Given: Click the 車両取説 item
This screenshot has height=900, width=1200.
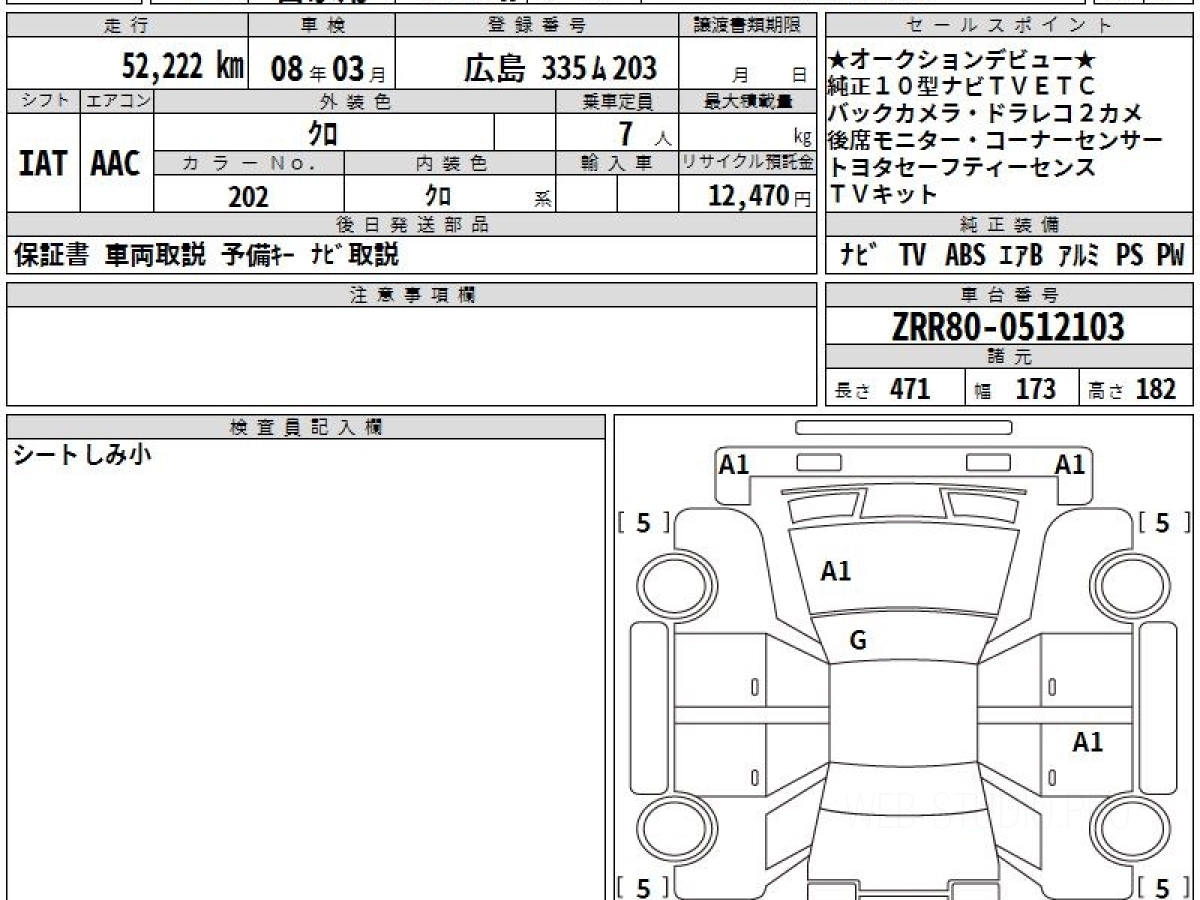Looking at the screenshot, I should point(155,255).
